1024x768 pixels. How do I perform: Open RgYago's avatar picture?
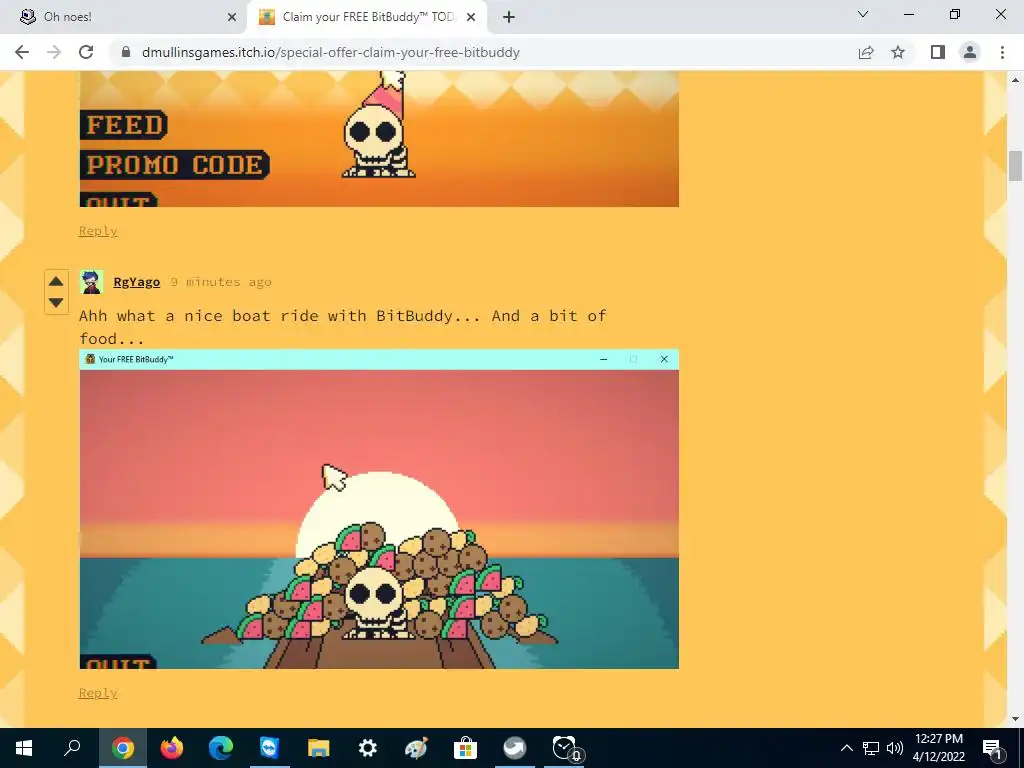pos(91,282)
